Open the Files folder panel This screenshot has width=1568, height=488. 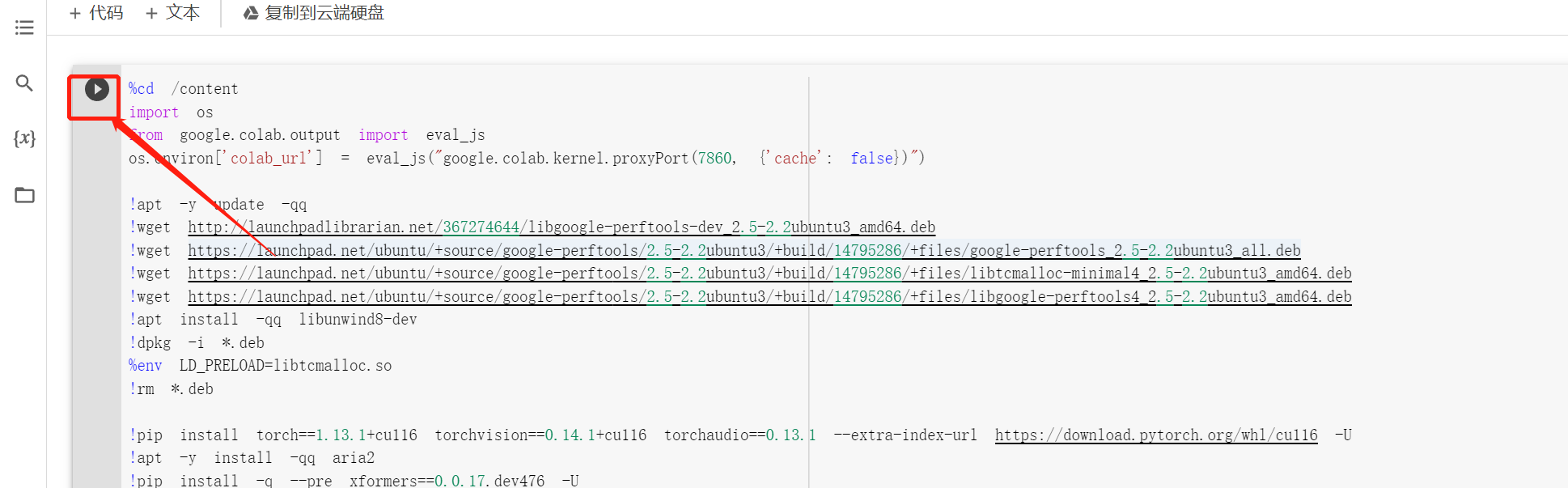(24, 195)
